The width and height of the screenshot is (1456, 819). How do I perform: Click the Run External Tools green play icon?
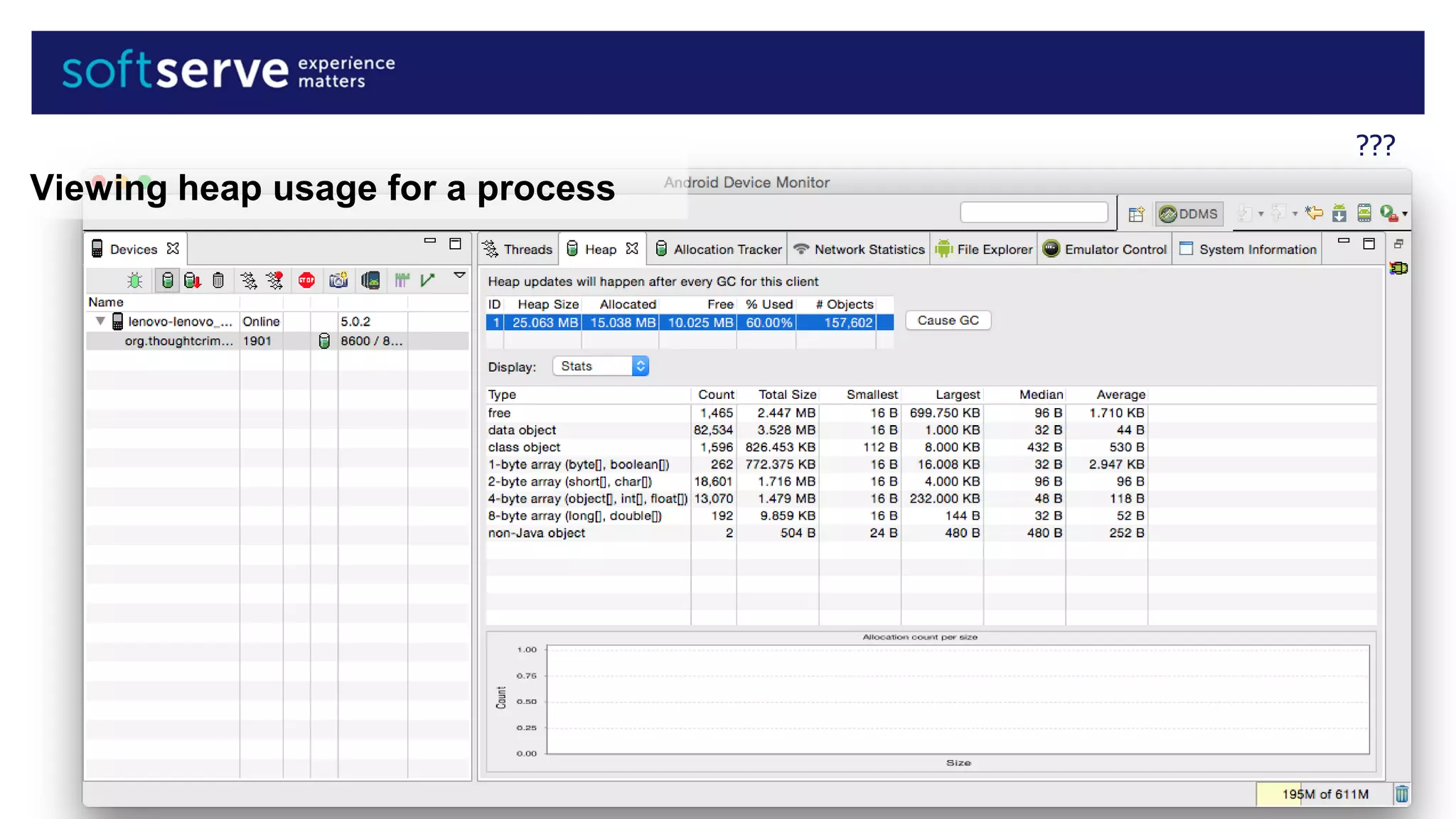pyautogui.click(x=1388, y=213)
